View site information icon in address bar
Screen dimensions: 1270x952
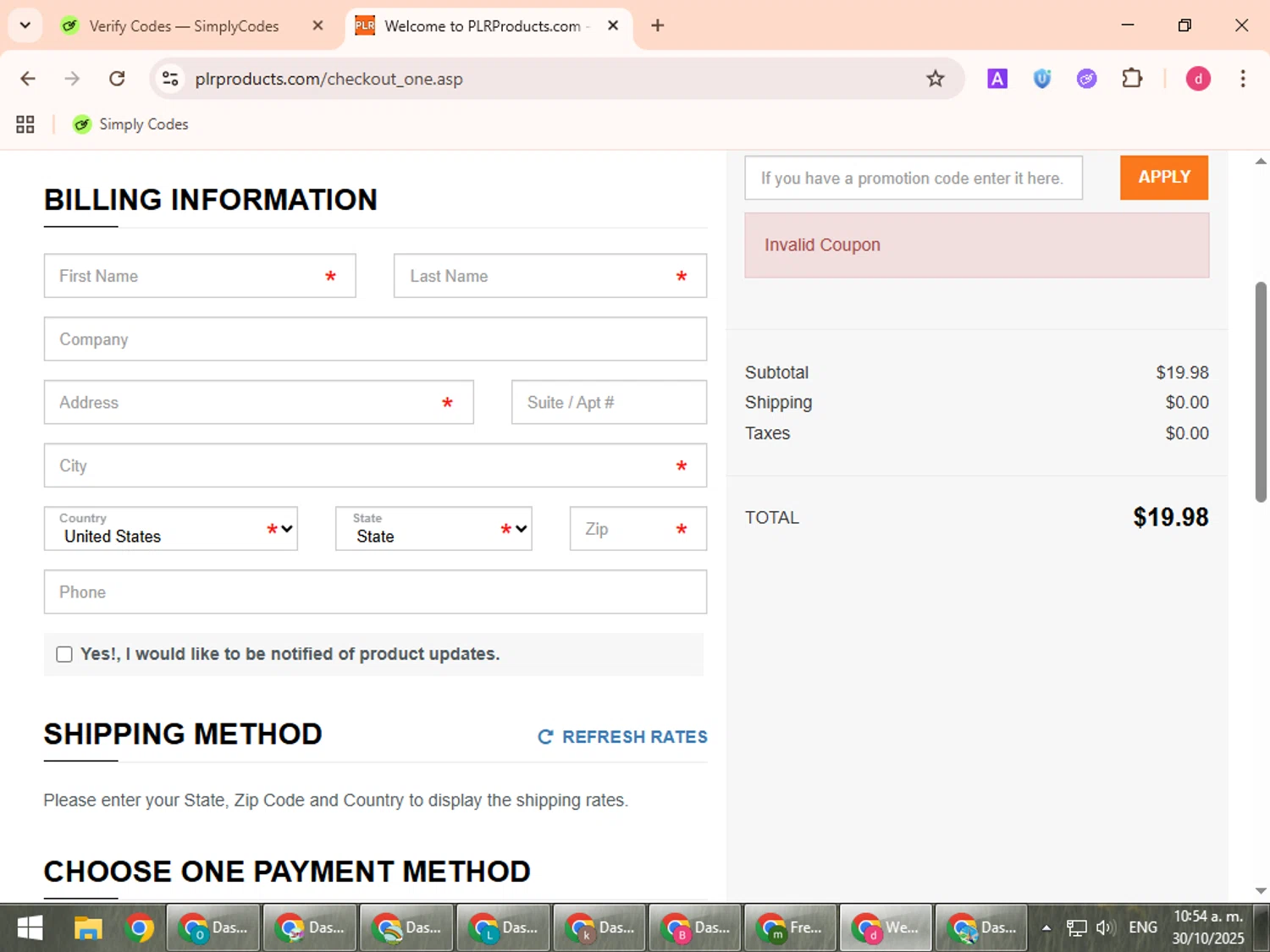[x=170, y=79]
